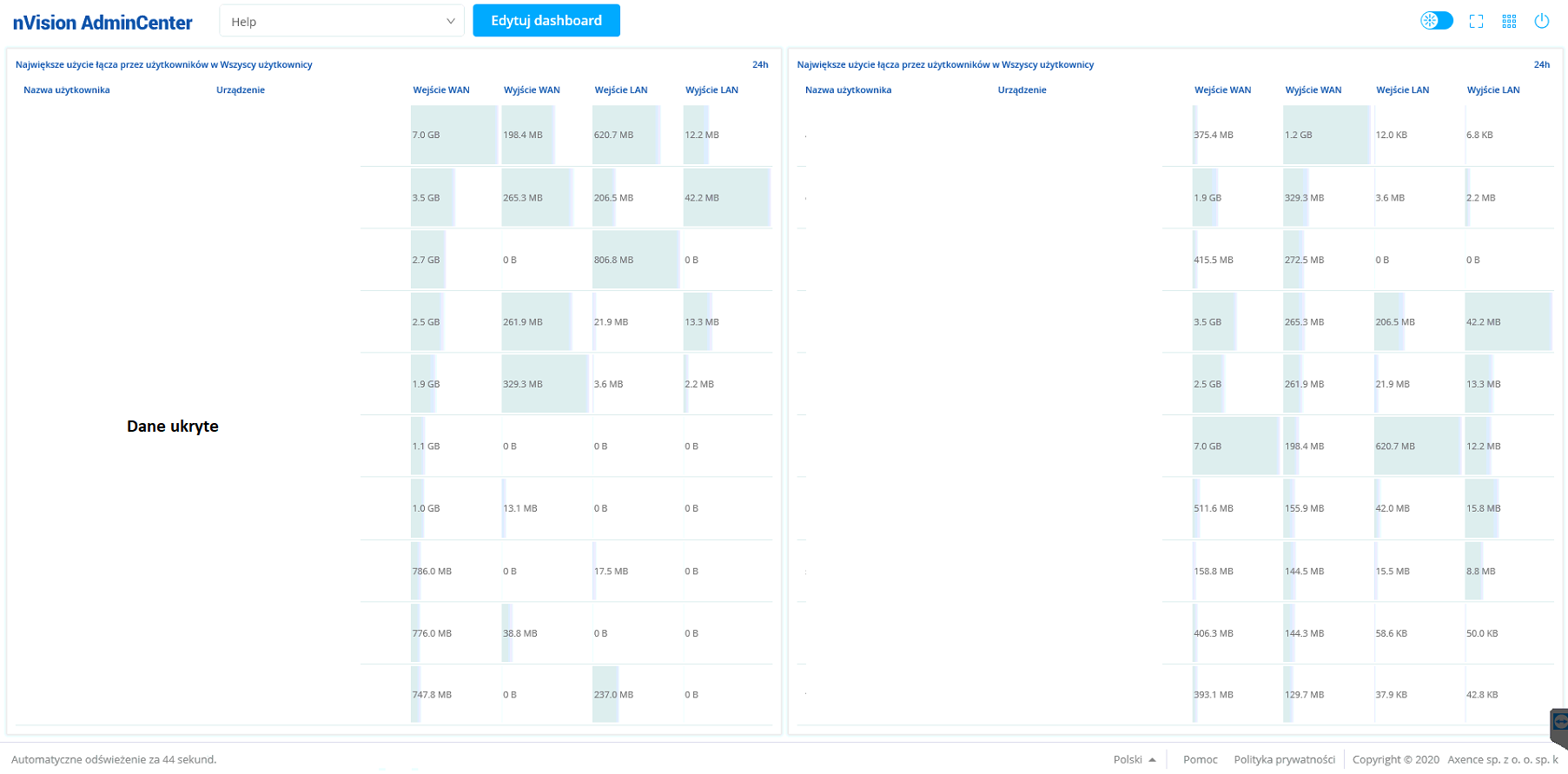Select the 7.0 GB bar in left table

click(453, 135)
